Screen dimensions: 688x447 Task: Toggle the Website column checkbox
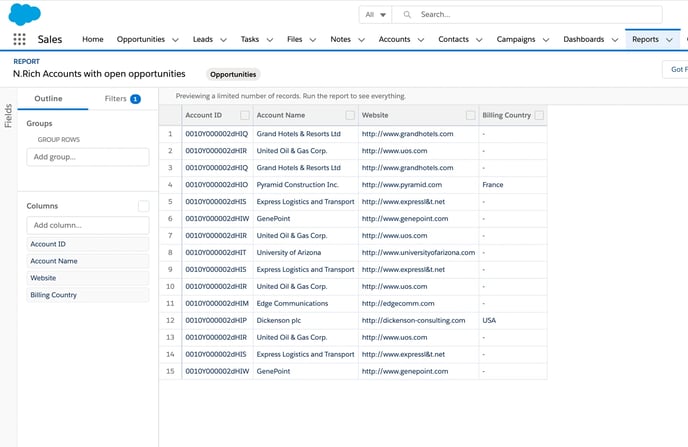click(x=470, y=115)
